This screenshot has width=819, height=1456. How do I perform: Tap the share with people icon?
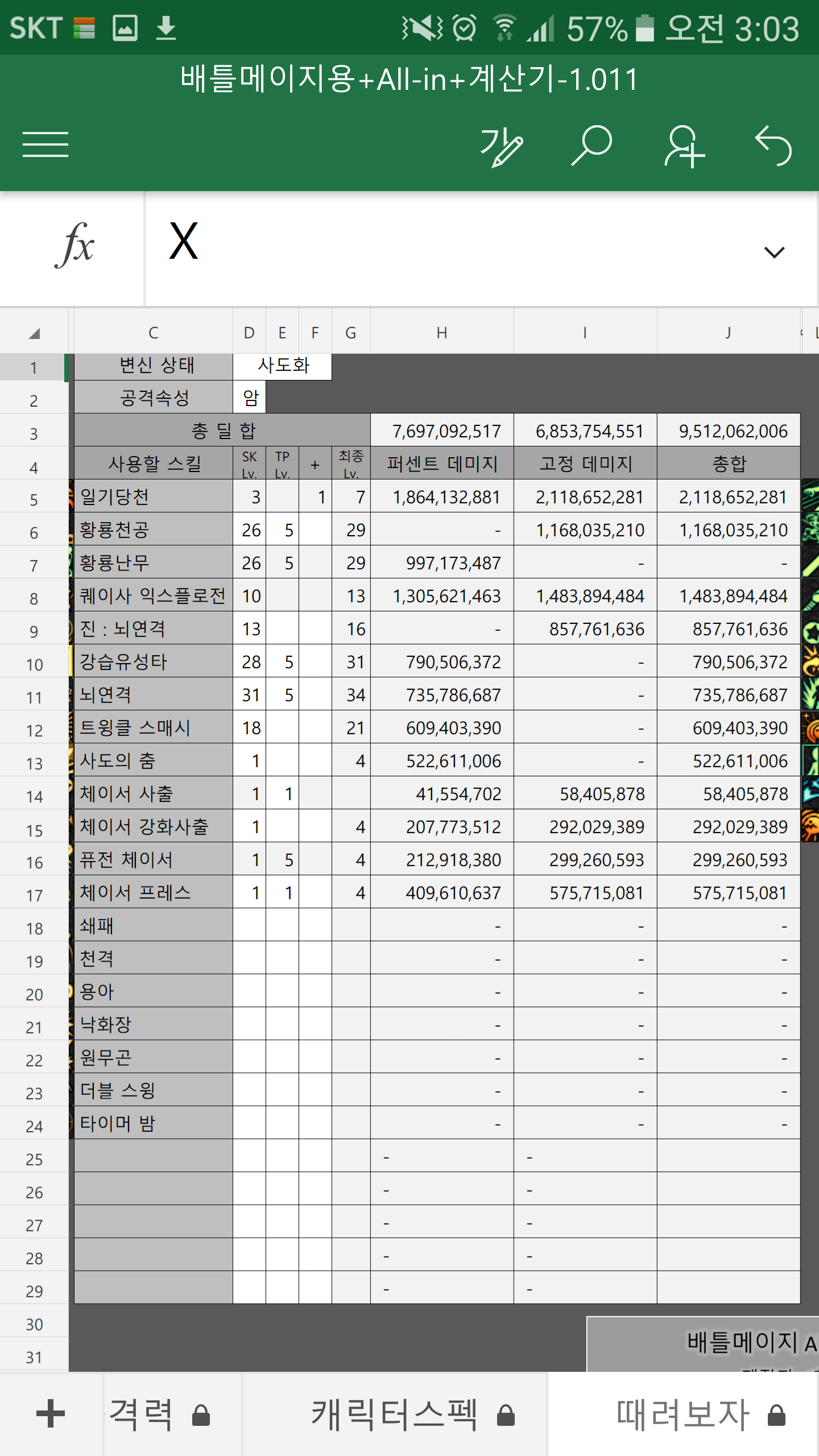(684, 147)
